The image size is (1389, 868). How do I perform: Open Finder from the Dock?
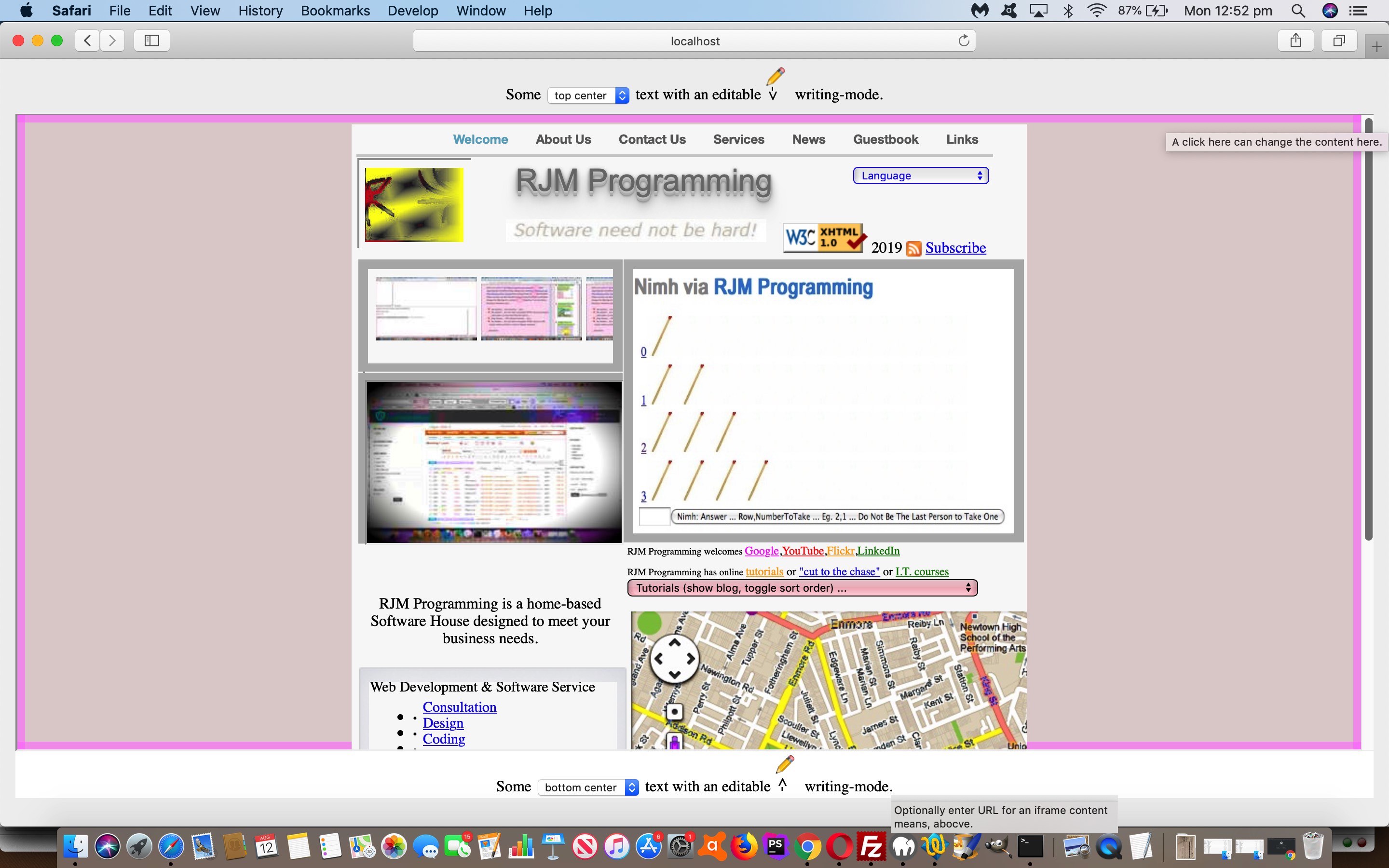tap(75, 847)
